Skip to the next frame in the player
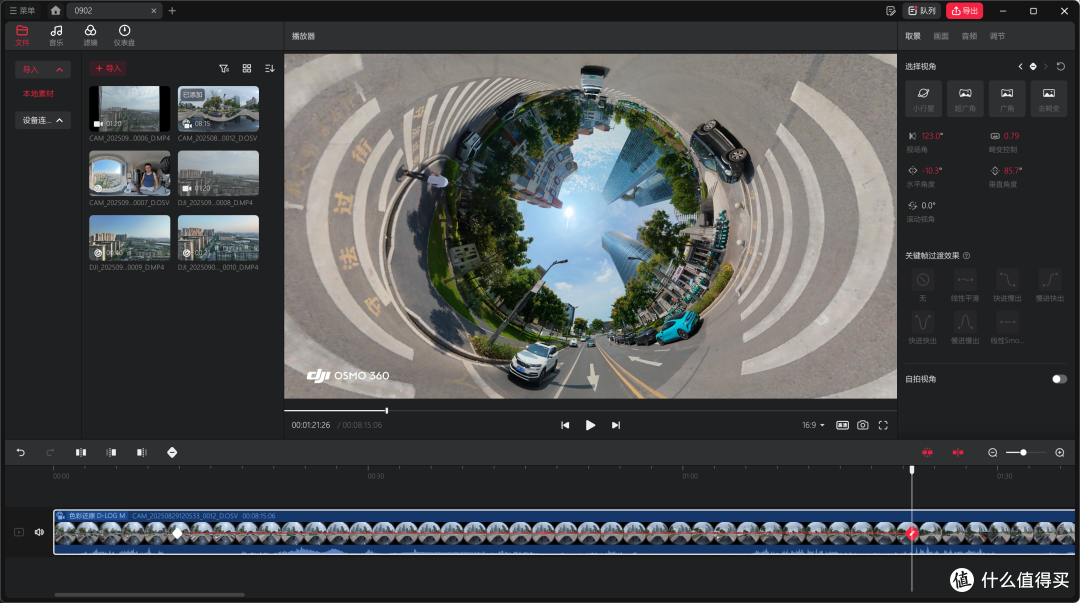The image size is (1080, 603). pyautogui.click(x=616, y=425)
